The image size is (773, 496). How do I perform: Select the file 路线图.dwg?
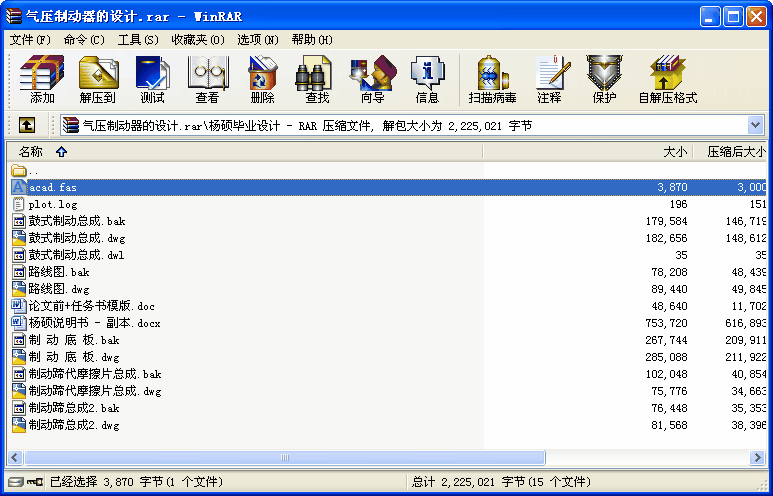click(x=59, y=289)
